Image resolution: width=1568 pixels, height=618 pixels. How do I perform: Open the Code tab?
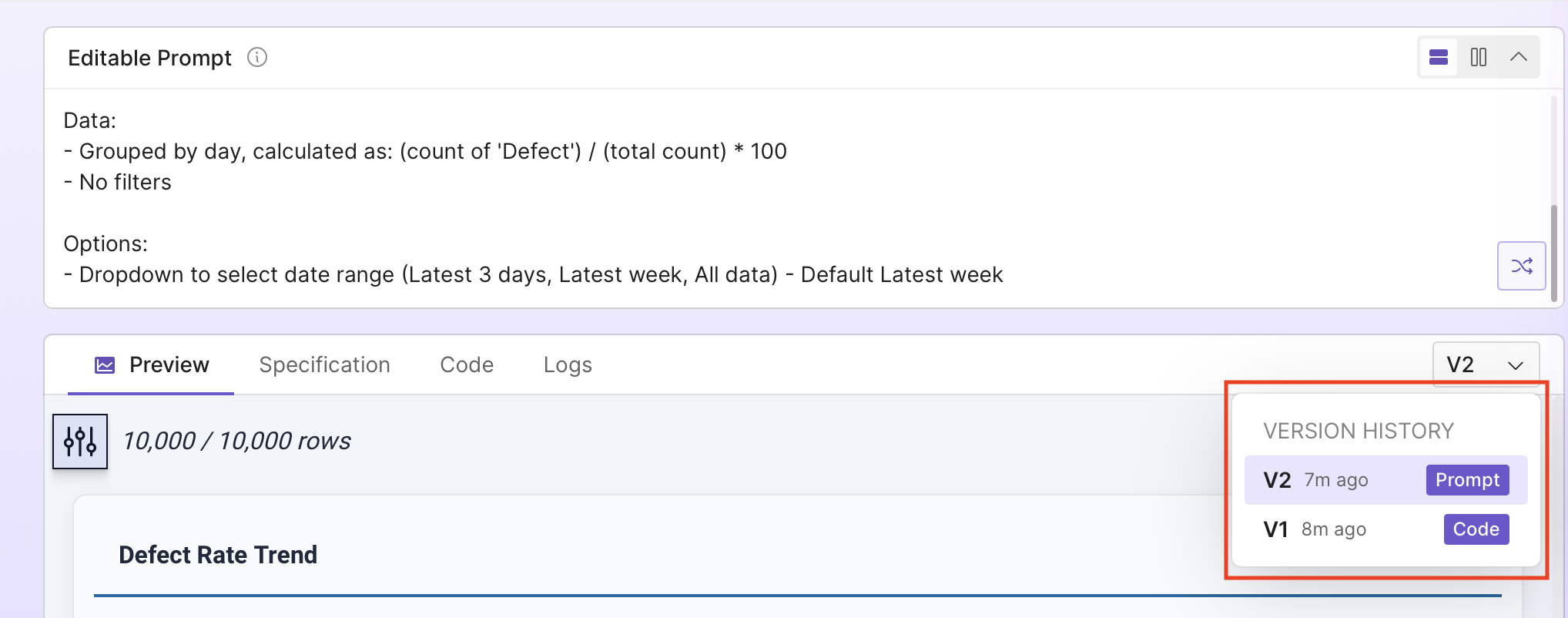tap(466, 364)
